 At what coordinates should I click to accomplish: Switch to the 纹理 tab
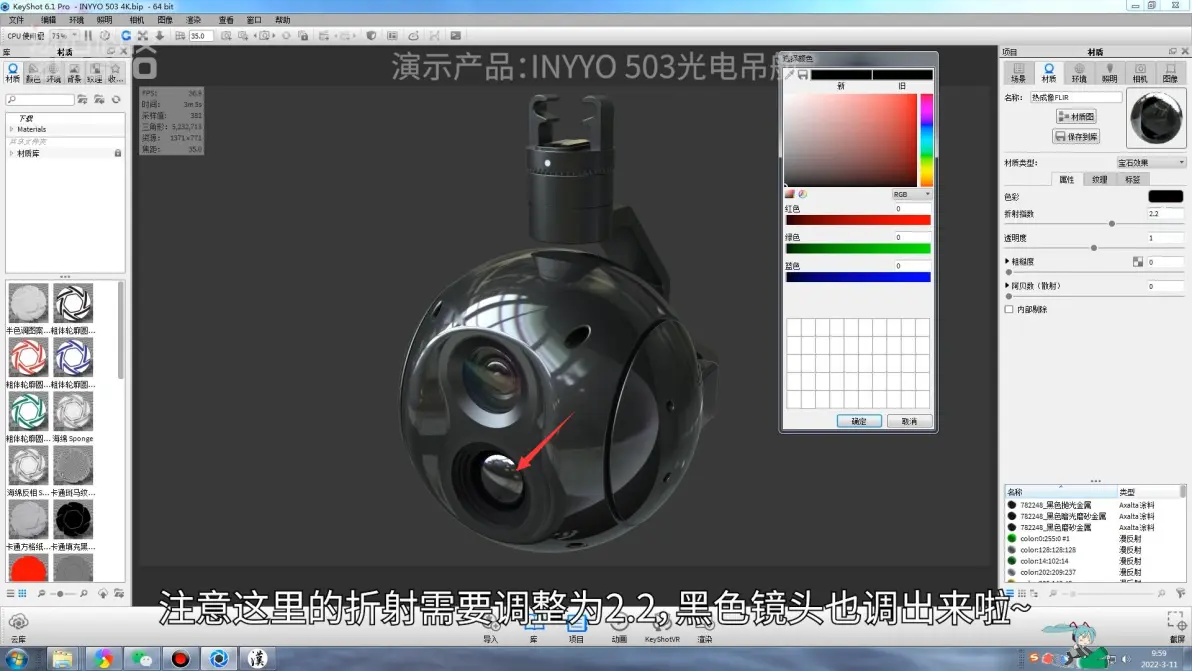click(x=1099, y=179)
